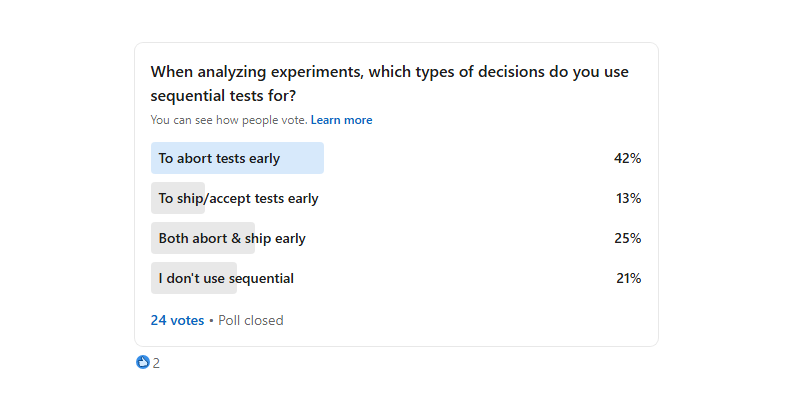The image size is (800, 412).
Task: Select the "To abort tests early" option text
Action: [219, 158]
